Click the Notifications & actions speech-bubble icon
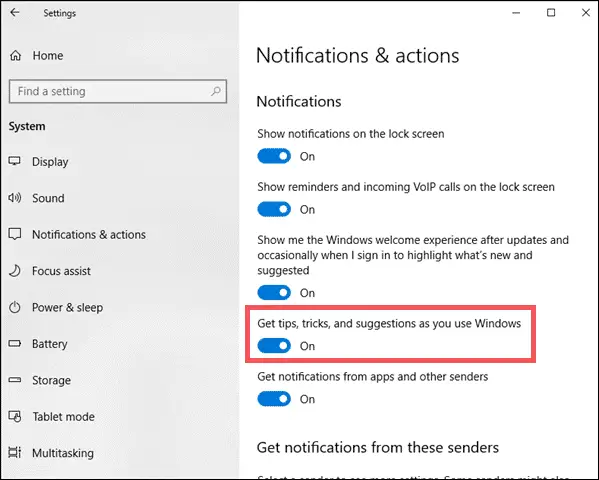 15,234
